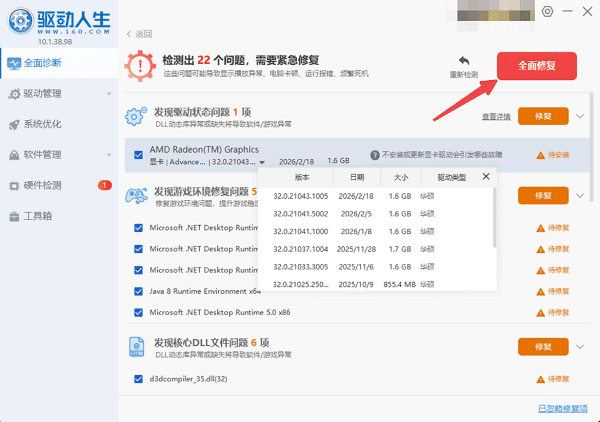This screenshot has height=422, width=600.
Task: Select version 32.0.21037.1004 in popup
Action: click(x=377, y=249)
